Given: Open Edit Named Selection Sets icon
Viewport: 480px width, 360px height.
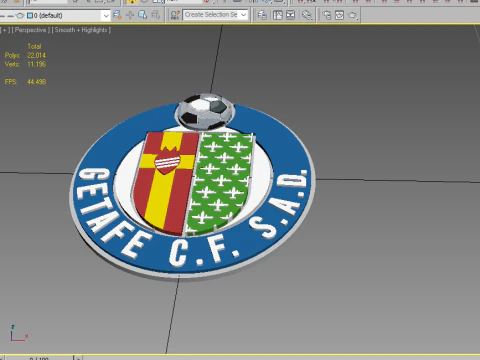Looking at the screenshot, I should click(x=175, y=15).
